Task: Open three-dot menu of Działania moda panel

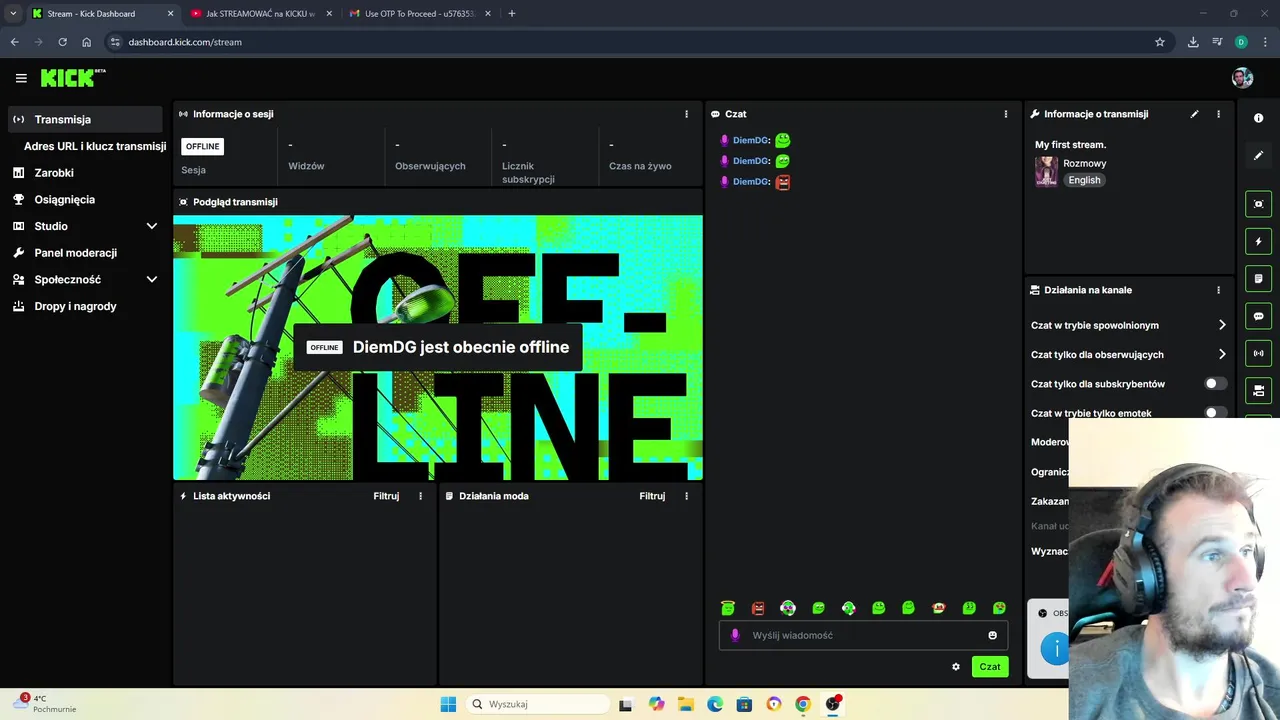Action: [x=686, y=496]
